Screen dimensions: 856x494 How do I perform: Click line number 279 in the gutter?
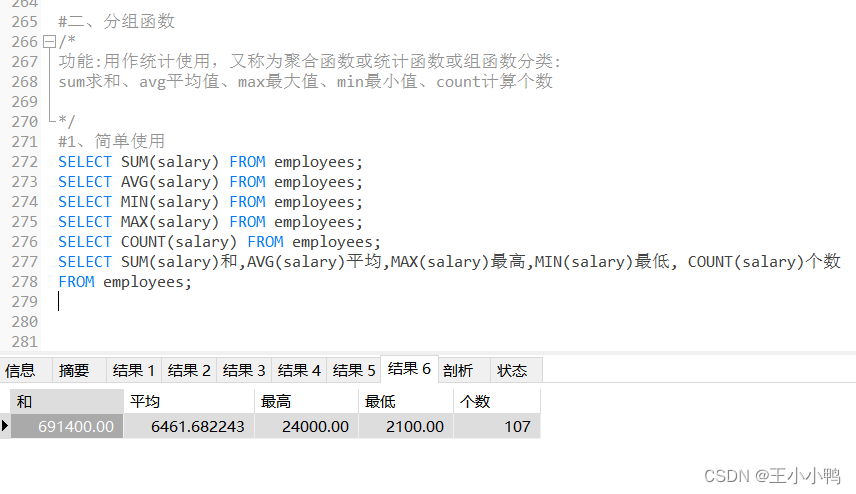pyautogui.click(x=25, y=301)
